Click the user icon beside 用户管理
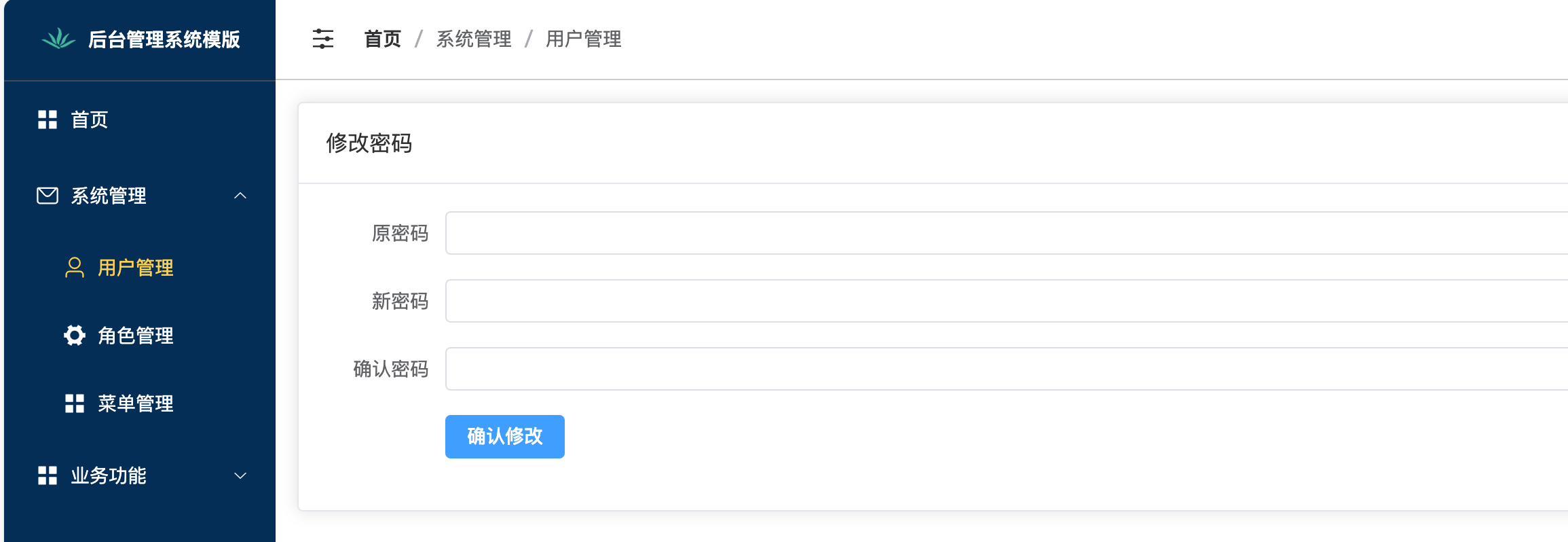 pos(75,268)
